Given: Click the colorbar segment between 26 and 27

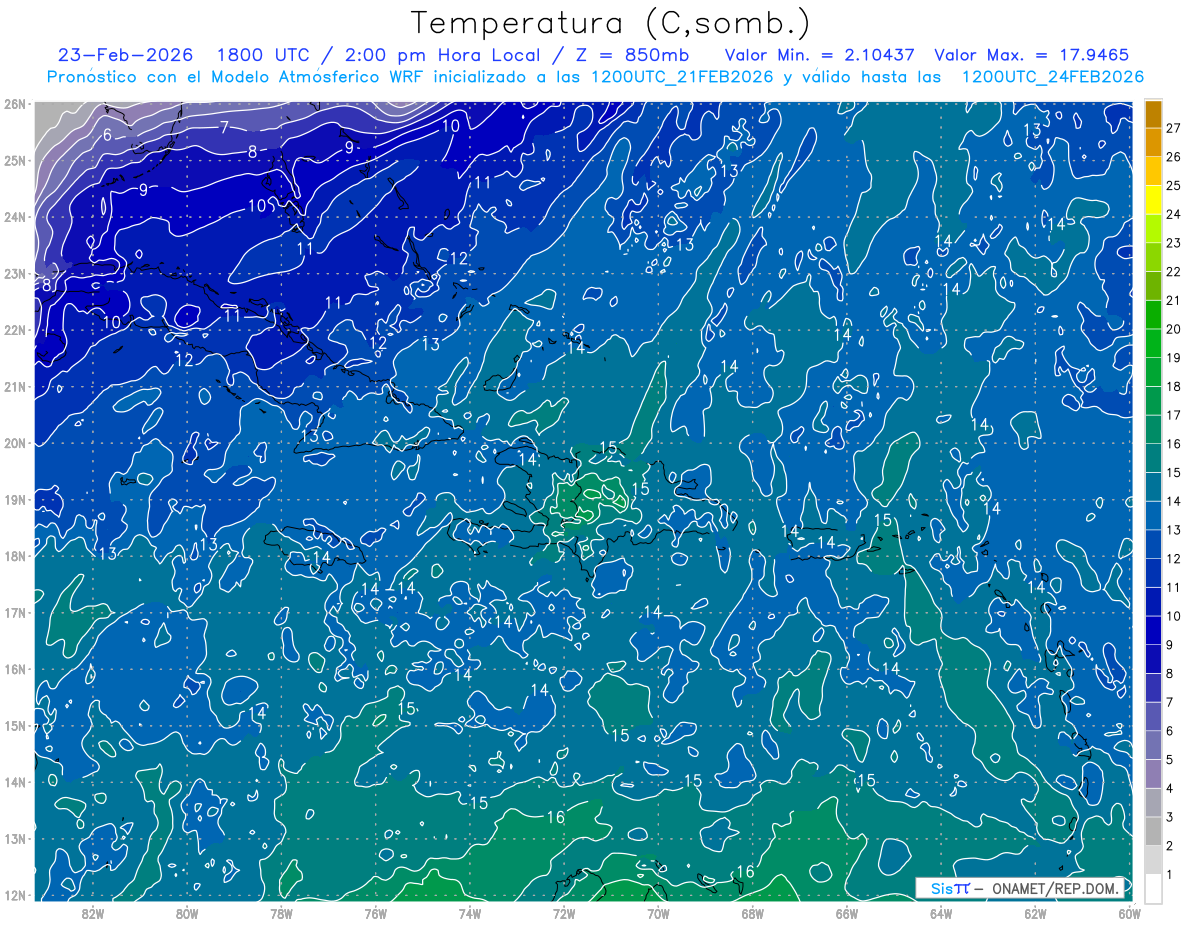Looking at the screenshot, I should 1154,142.
